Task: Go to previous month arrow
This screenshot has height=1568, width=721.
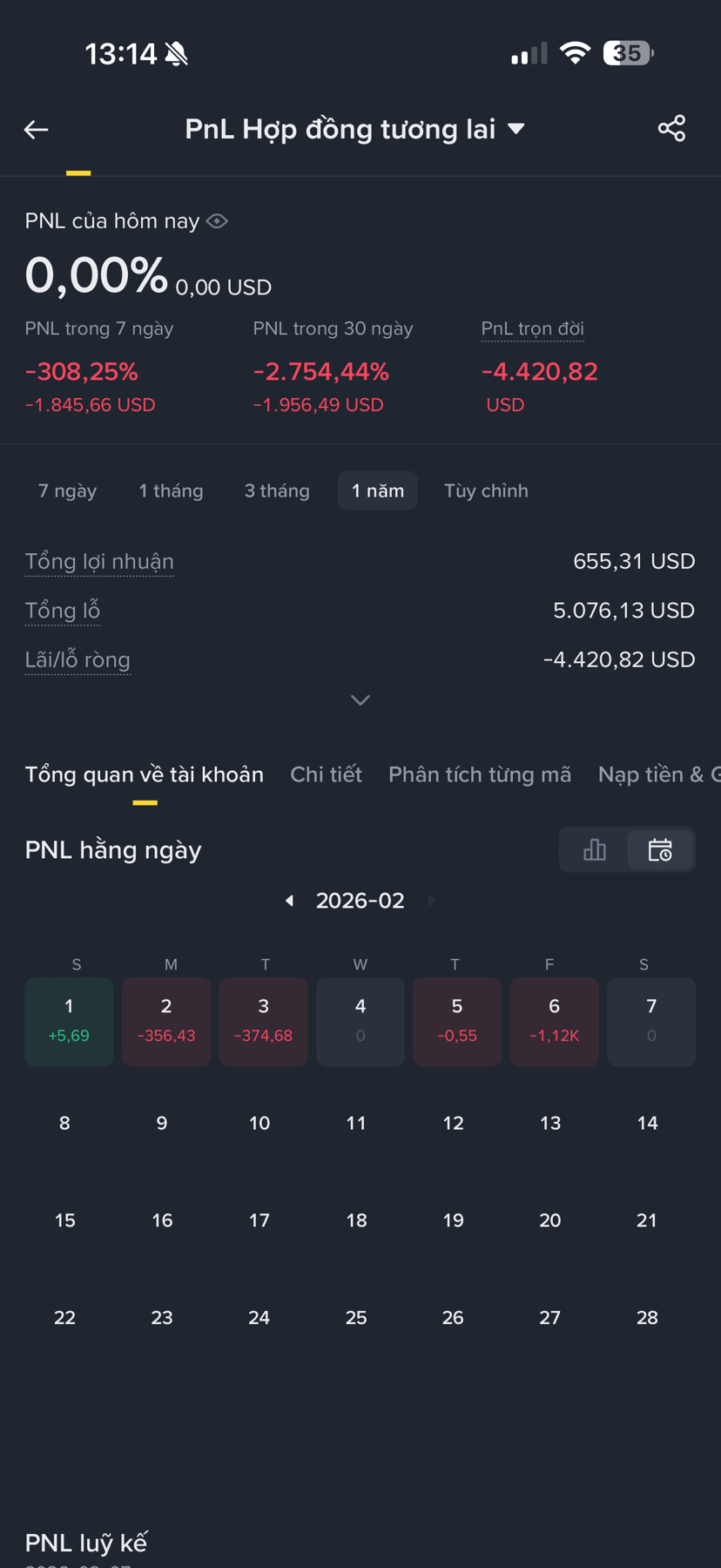Action: coord(289,901)
